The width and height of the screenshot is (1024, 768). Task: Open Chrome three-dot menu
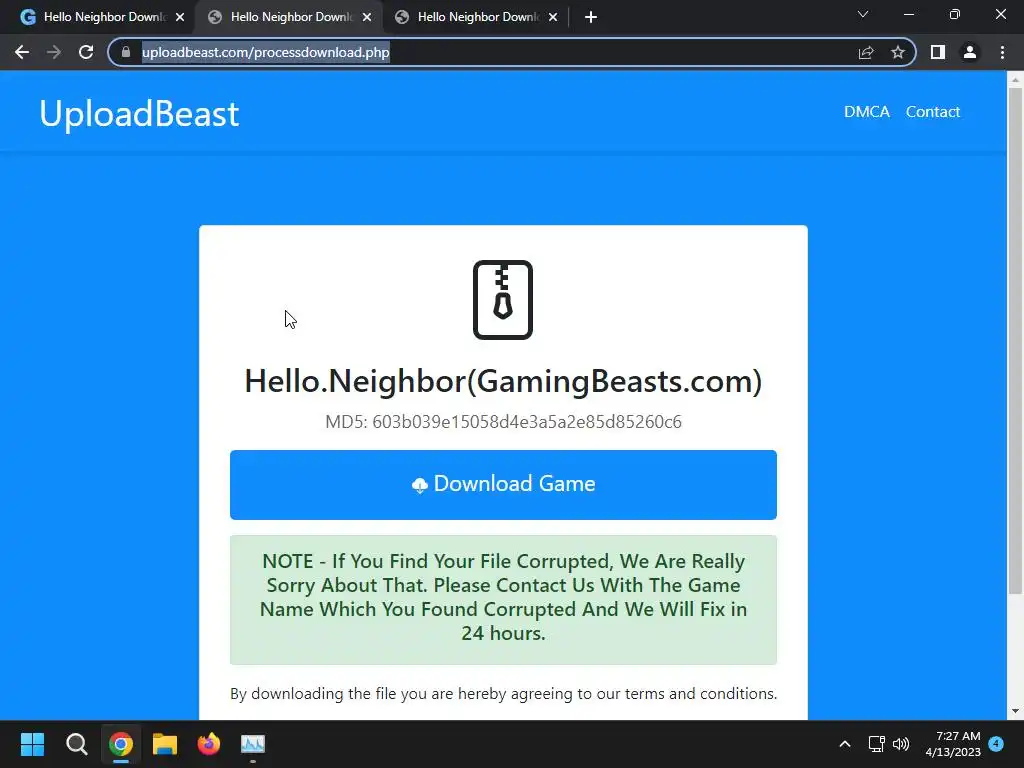(1002, 52)
